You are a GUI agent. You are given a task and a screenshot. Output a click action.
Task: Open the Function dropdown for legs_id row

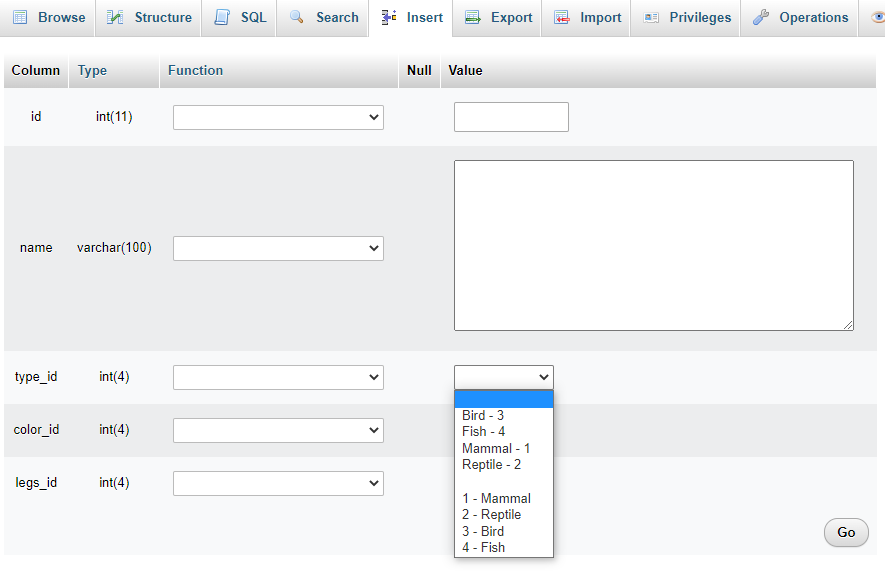click(x=278, y=483)
